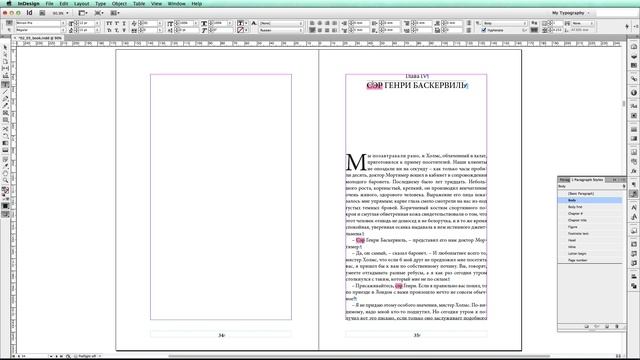The height and width of the screenshot is (360, 640).
Task: Select the Selection tool in the toolbox
Action: (5, 48)
